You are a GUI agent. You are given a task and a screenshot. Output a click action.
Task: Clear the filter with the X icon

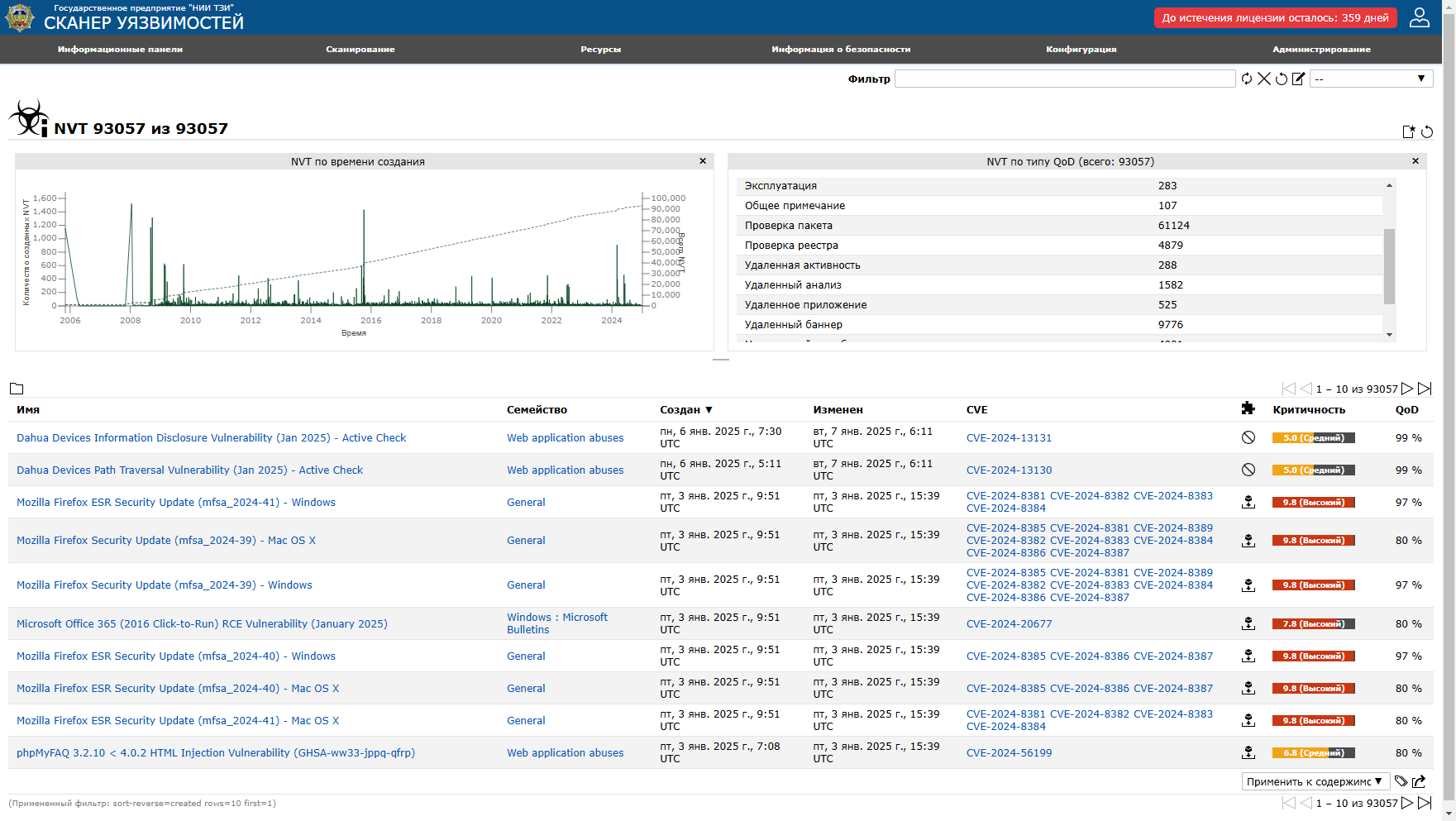click(x=1264, y=79)
